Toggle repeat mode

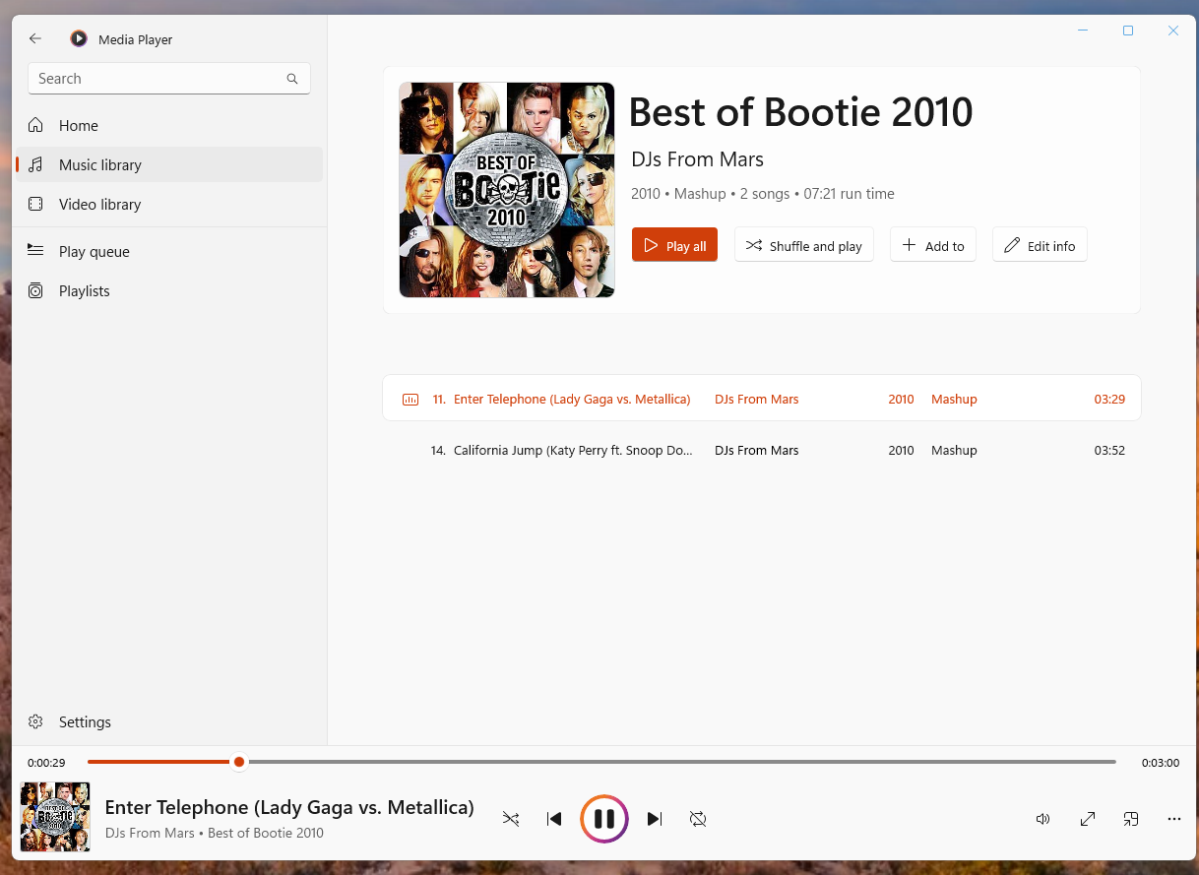pyautogui.click(x=697, y=818)
